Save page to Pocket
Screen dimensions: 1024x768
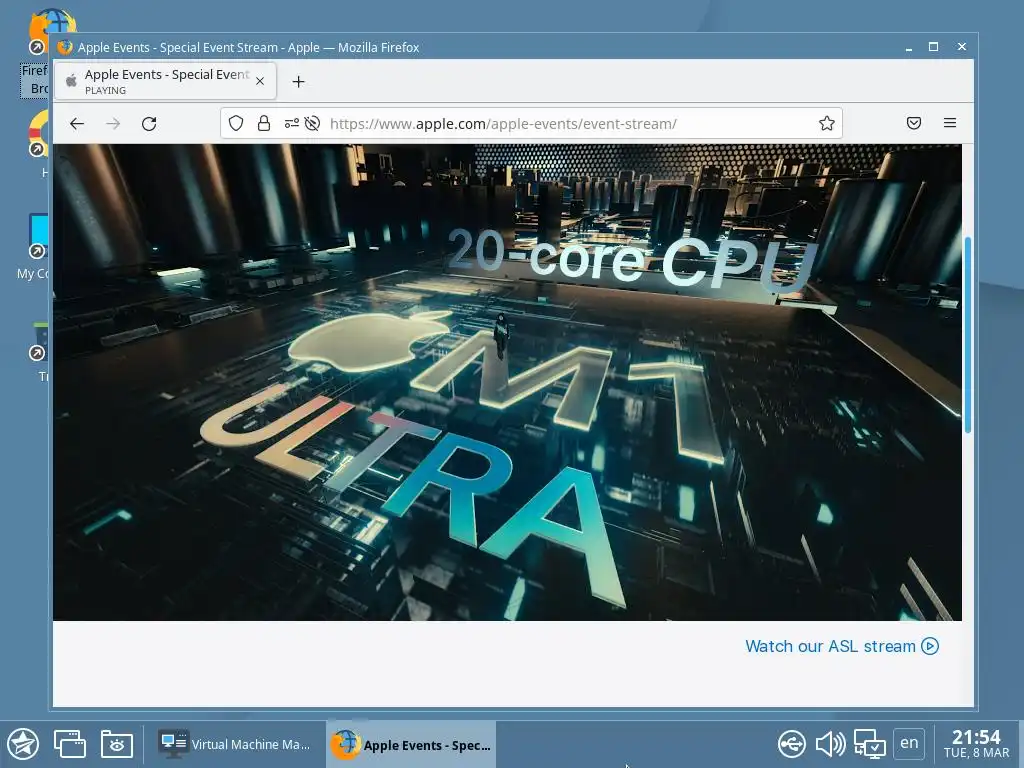point(914,123)
